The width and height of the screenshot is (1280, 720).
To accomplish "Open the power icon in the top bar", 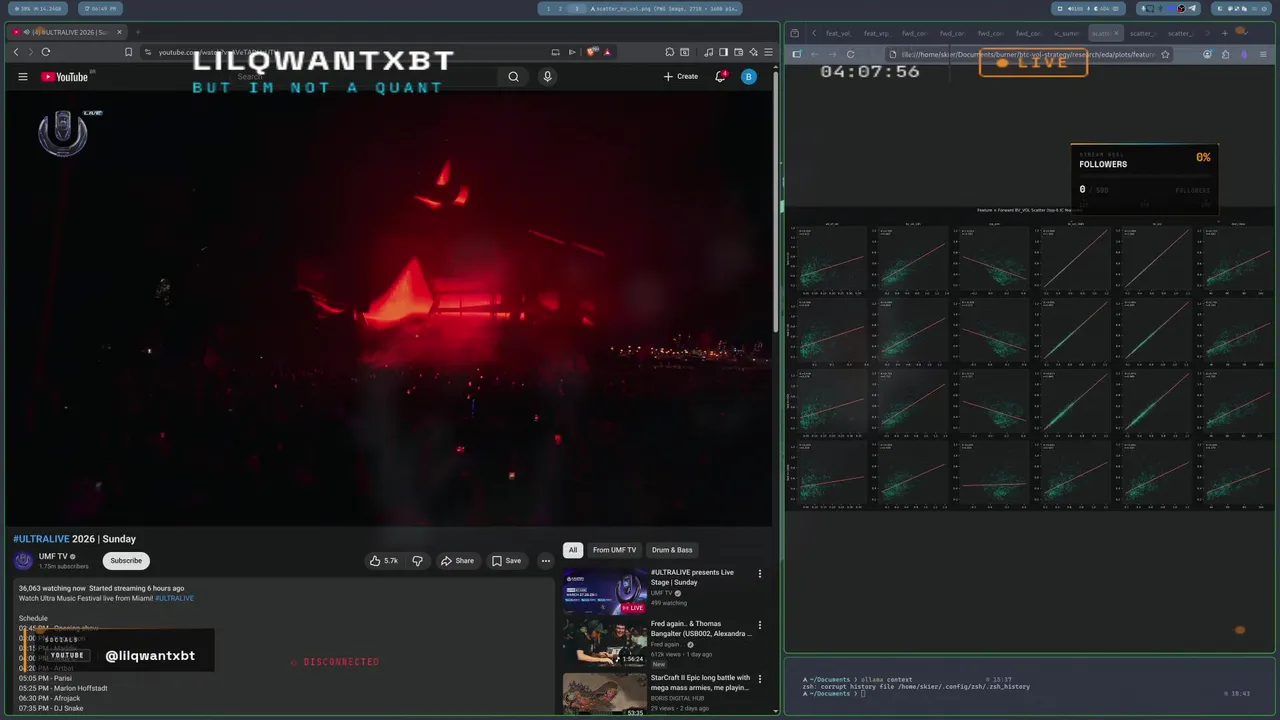I will pos(1264,8).
